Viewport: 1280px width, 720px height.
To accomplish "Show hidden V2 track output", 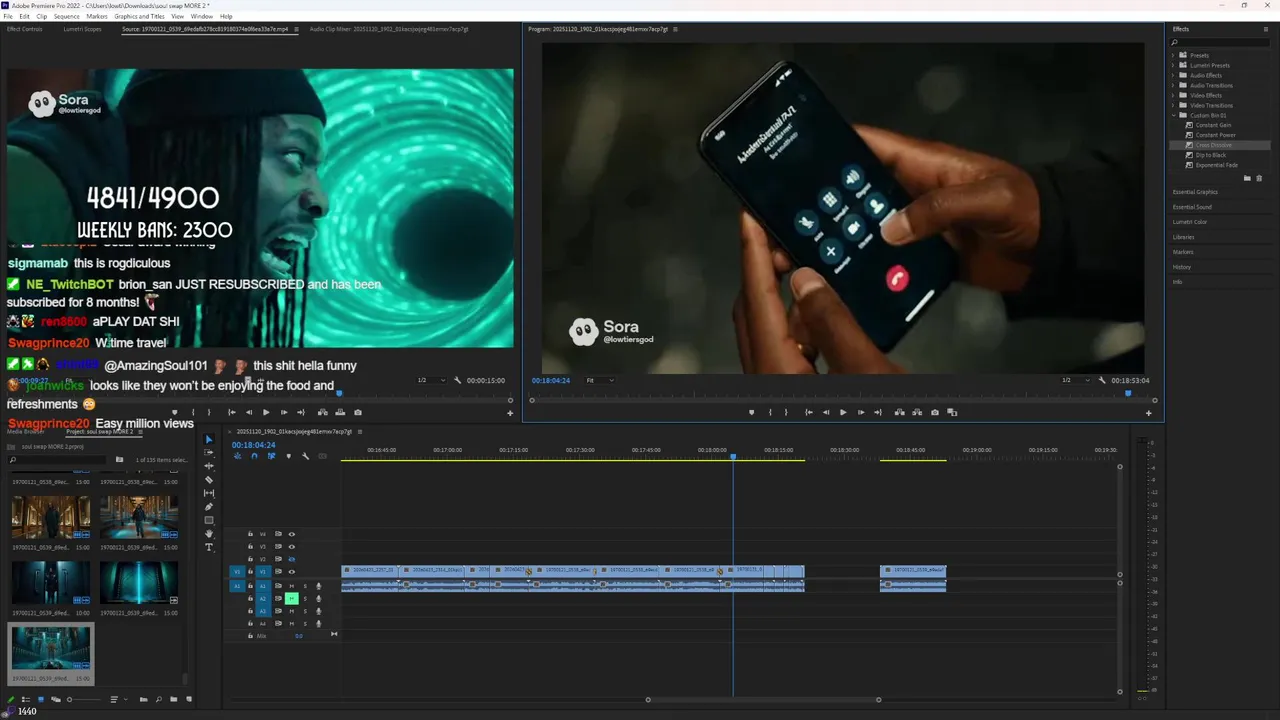I will click(292, 559).
